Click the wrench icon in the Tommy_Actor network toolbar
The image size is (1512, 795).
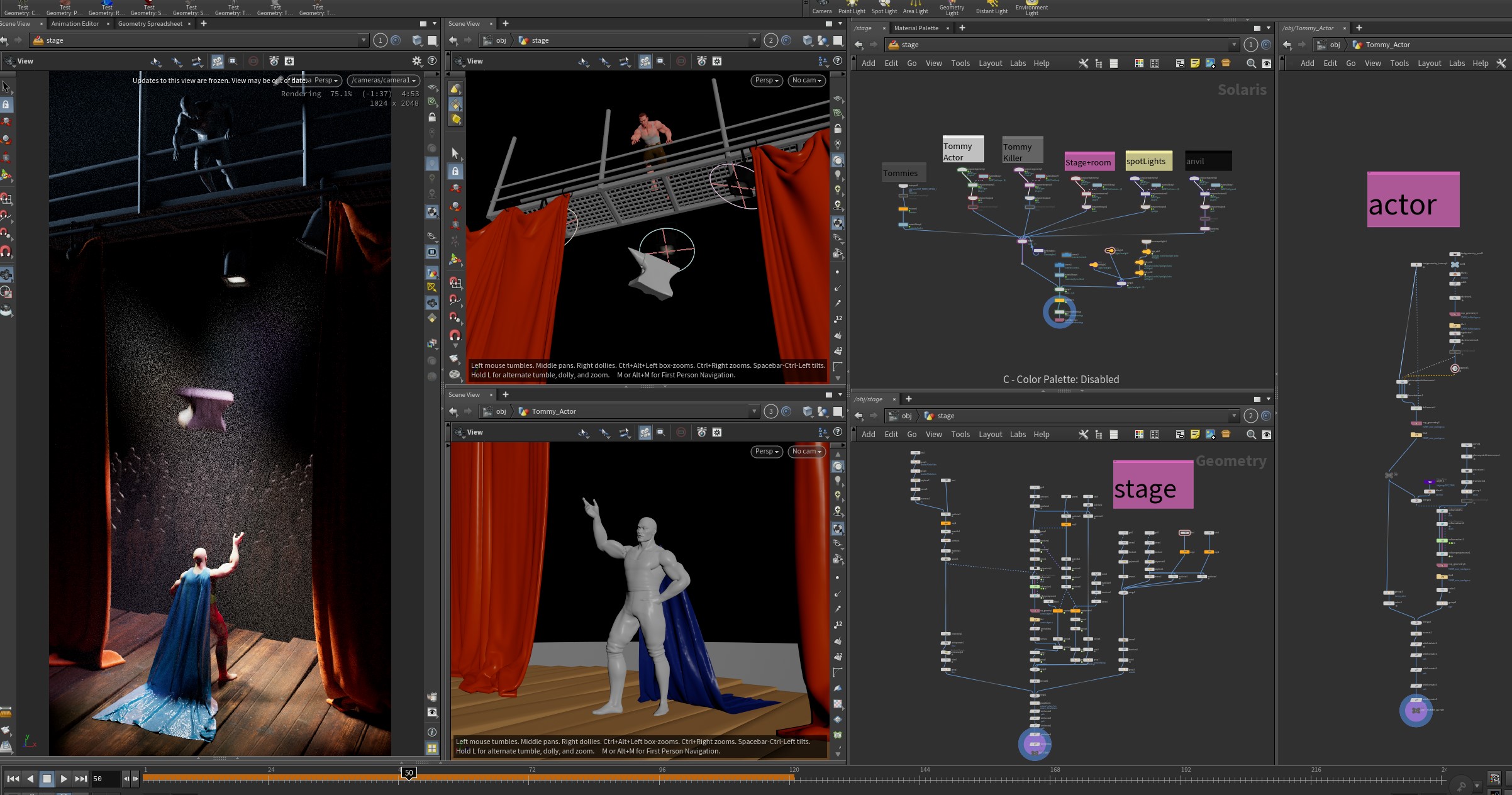coord(1501,64)
